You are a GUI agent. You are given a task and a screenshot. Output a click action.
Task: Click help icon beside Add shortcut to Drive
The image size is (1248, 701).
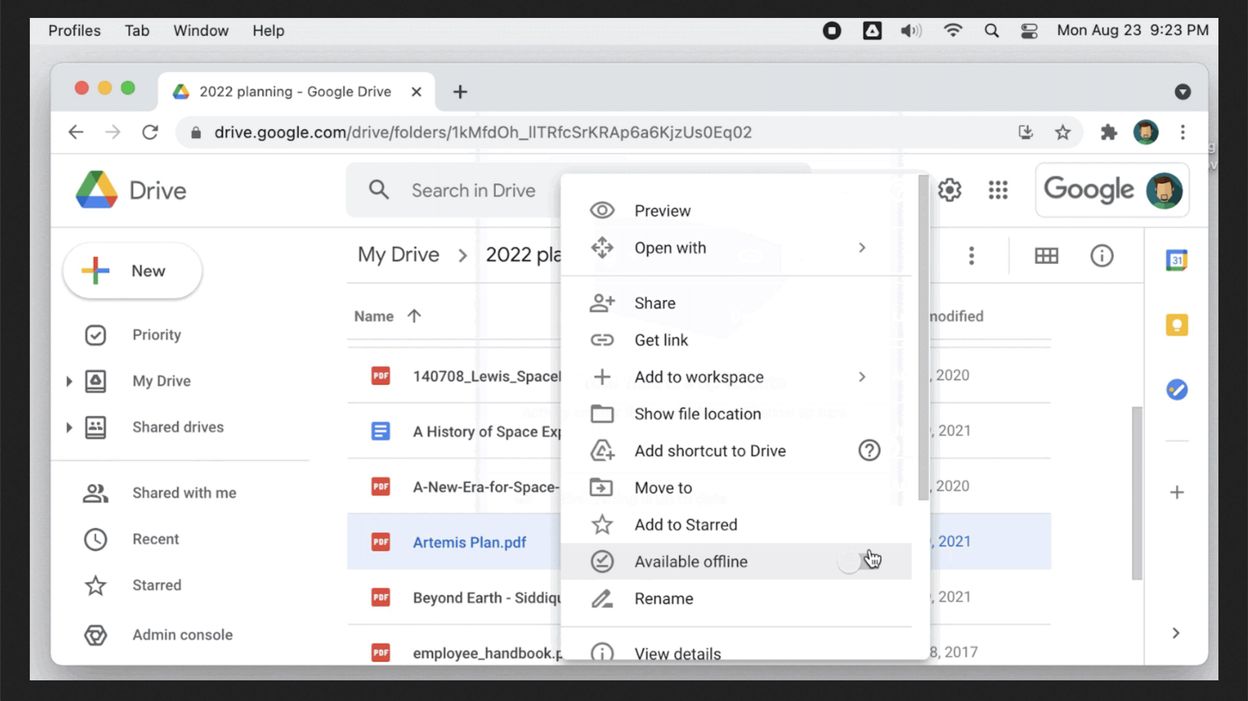click(869, 451)
